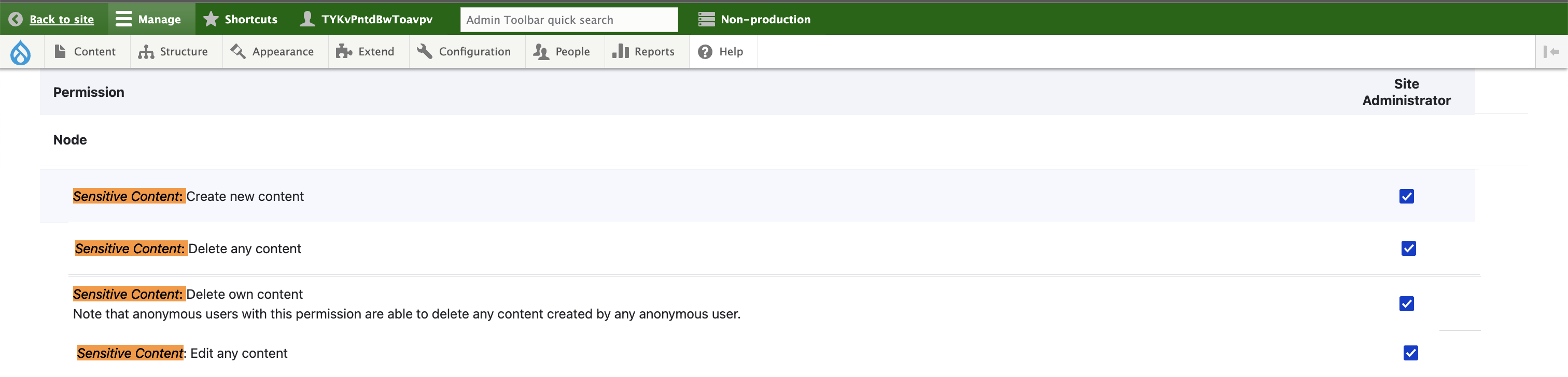Viewport: 1568px width, 377px height.
Task: Uncheck Delete any content for Site Administrator
Action: point(1408,248)
